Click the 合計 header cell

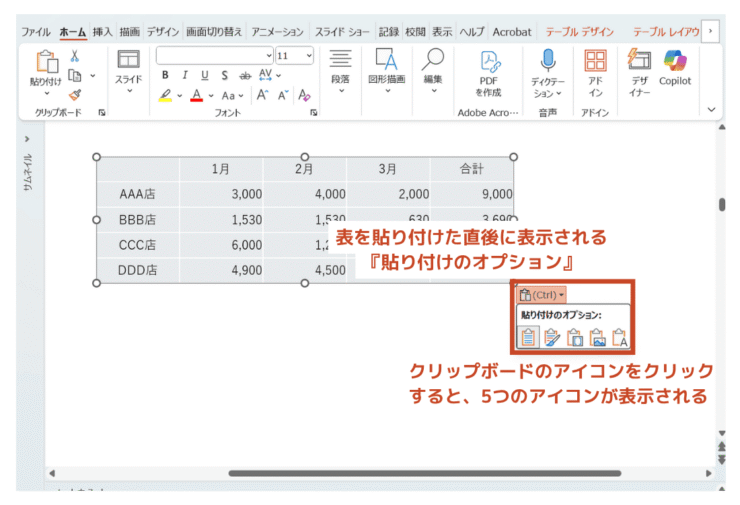click(x=471, y=168)
